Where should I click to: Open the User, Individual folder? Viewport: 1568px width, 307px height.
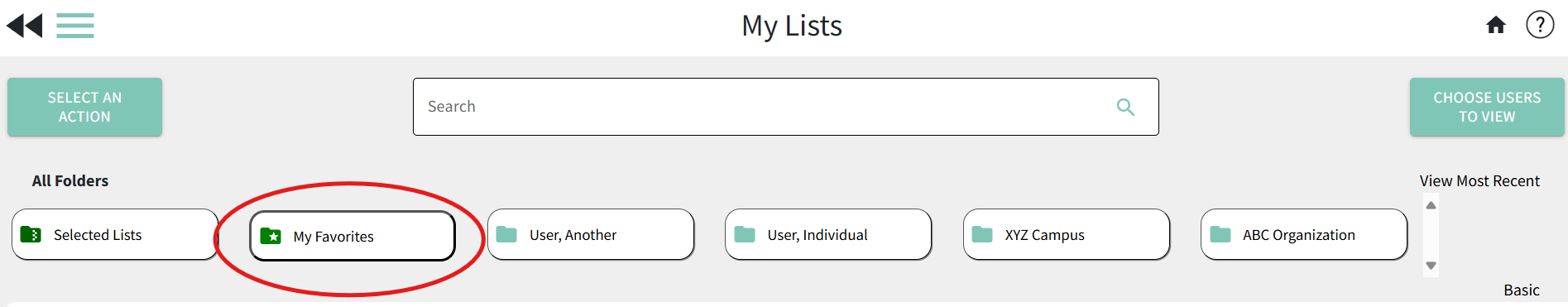(828, 234)
